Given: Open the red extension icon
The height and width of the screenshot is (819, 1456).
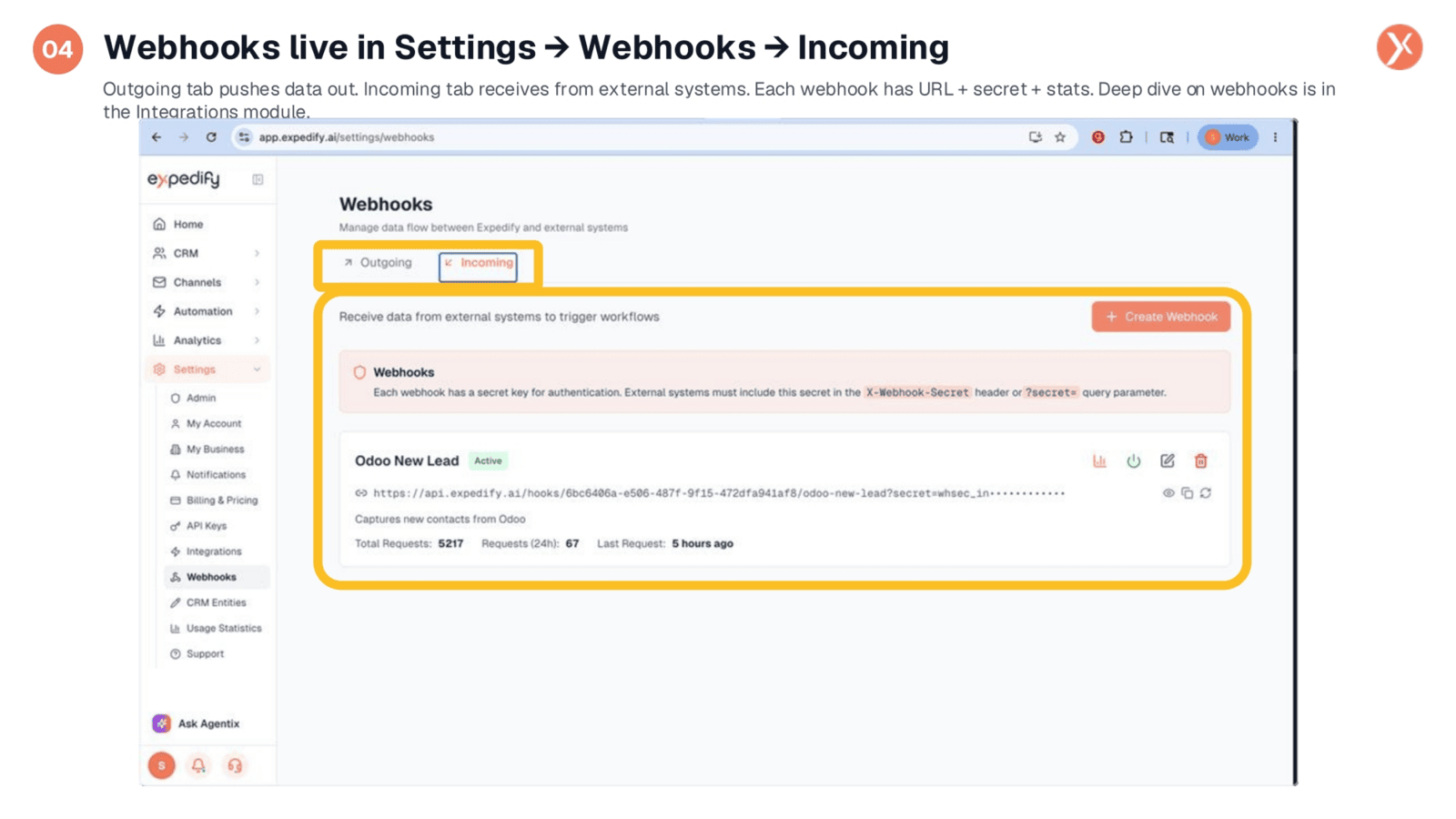Looking at the screenshot, I should (1098, 137).
